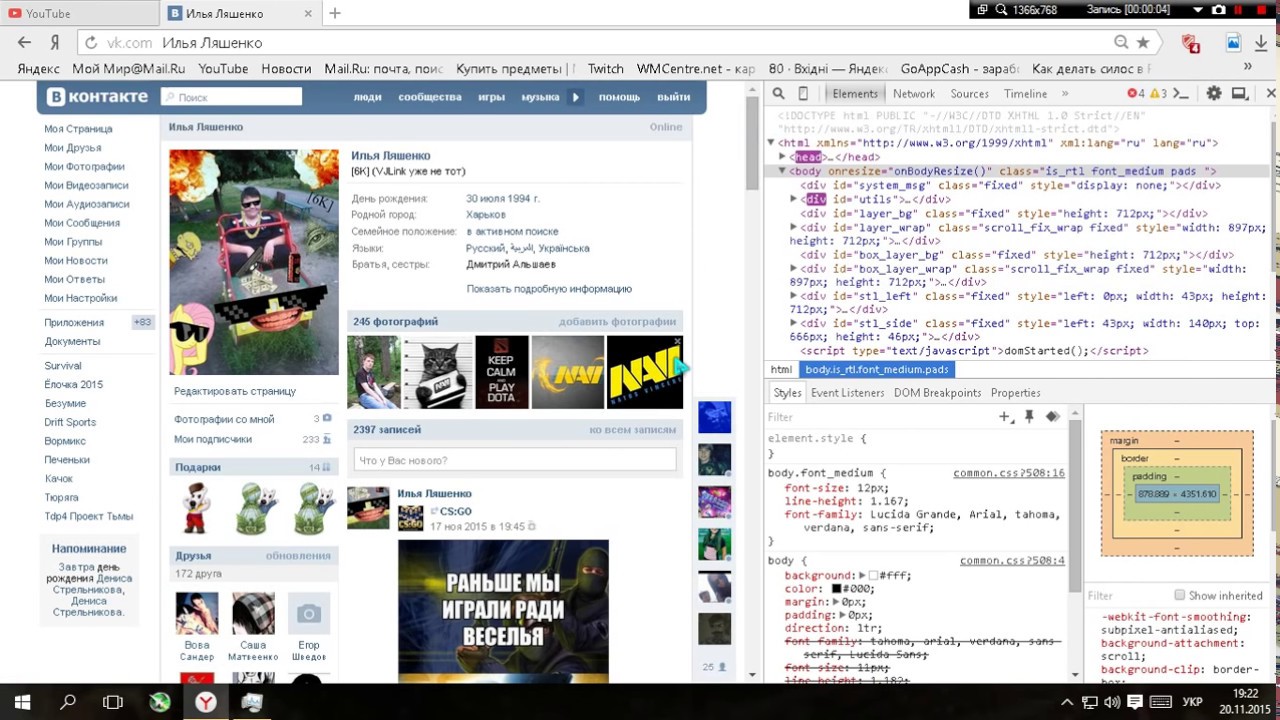This screenshot has width=1280, height=720.
Task: Open the Mail.Ru bookmark in bookmarks bar
Action: coord(383,68)
